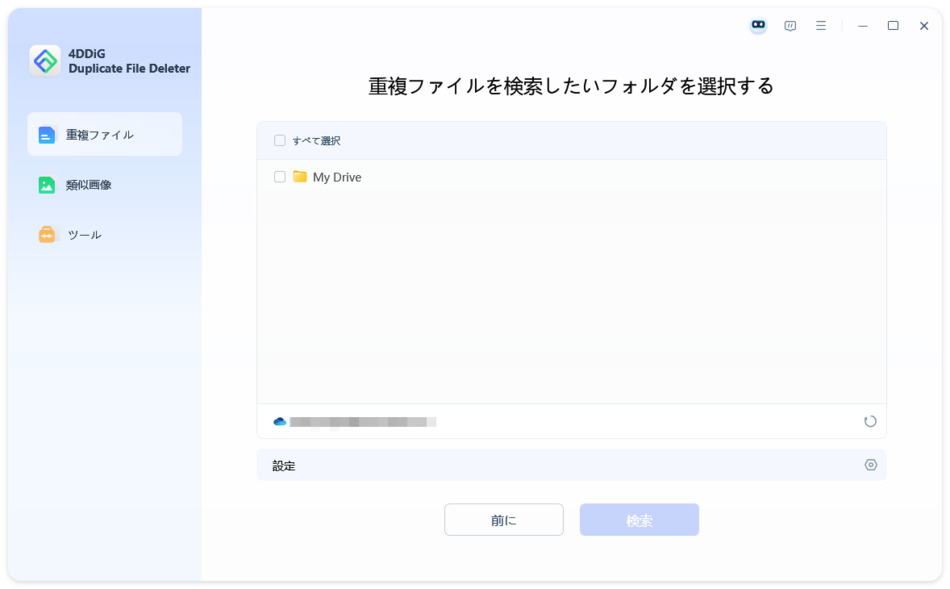
Task: Click the ツール toolbox icon in sidebar
Action: coord(47,235)
